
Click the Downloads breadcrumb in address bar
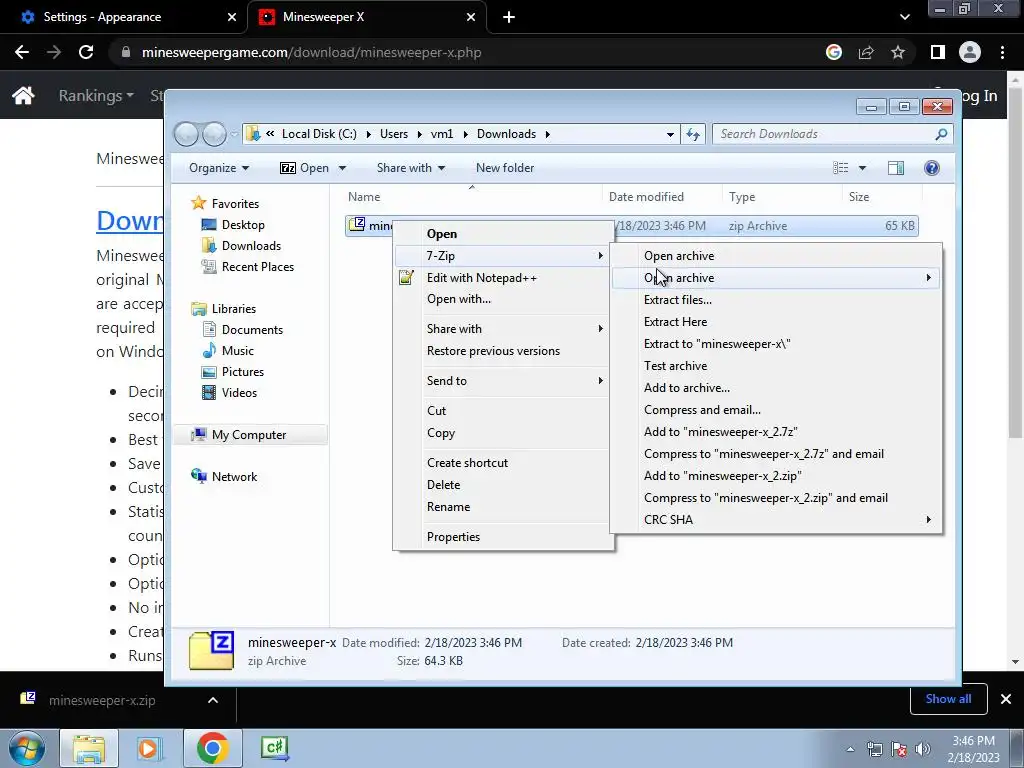coord(506,134)
